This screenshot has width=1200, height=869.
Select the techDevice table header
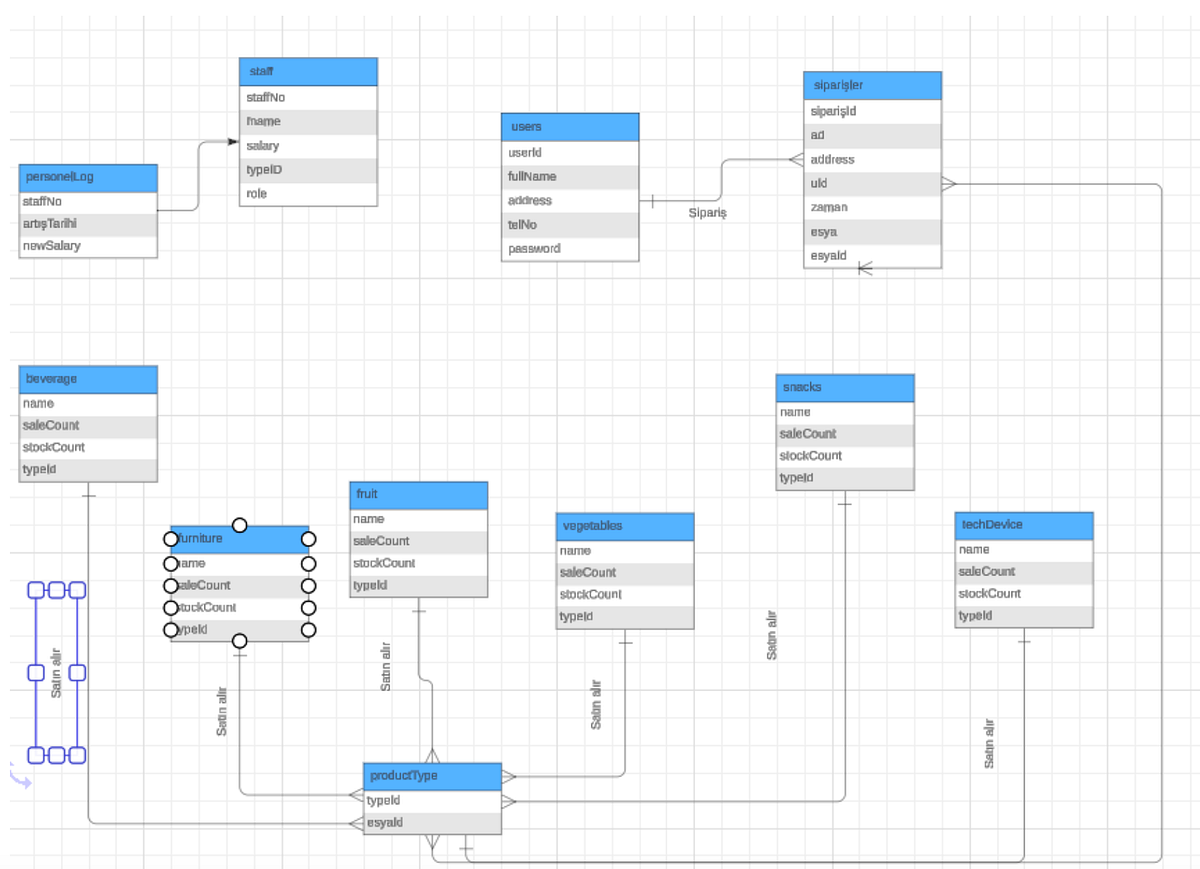point(1022,526)
